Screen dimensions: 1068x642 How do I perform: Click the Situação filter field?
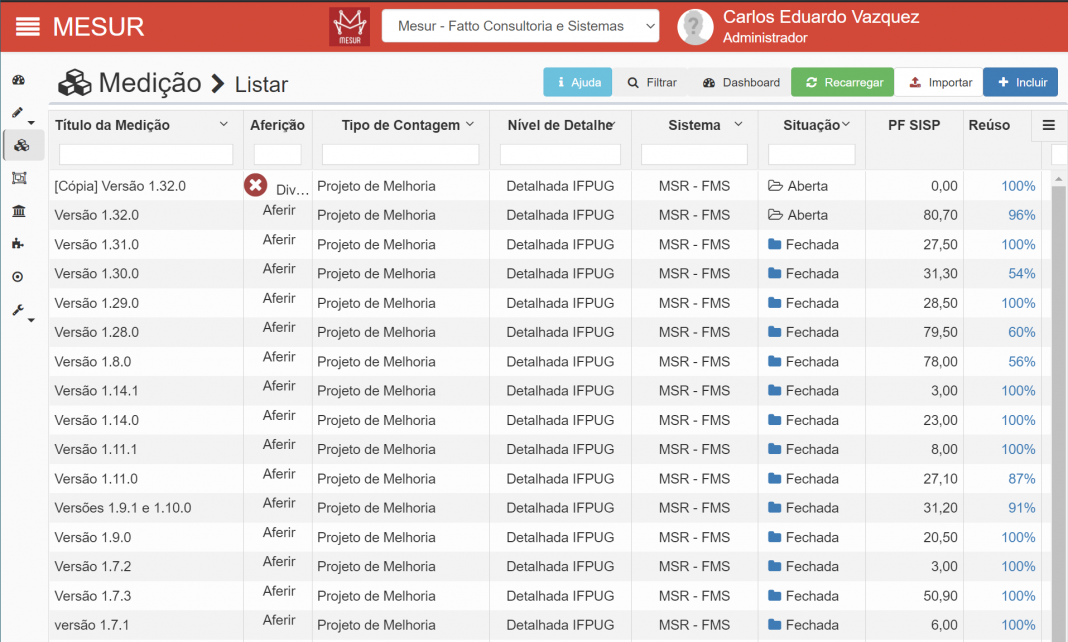(x=811, y=155)
